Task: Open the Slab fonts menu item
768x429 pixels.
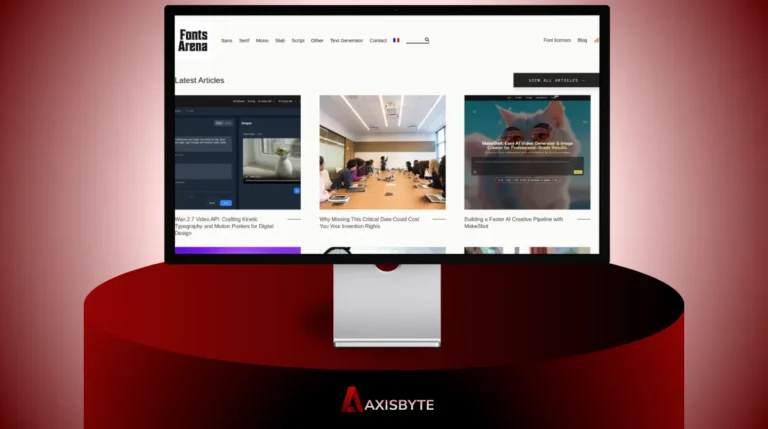Action: (280, 41)
